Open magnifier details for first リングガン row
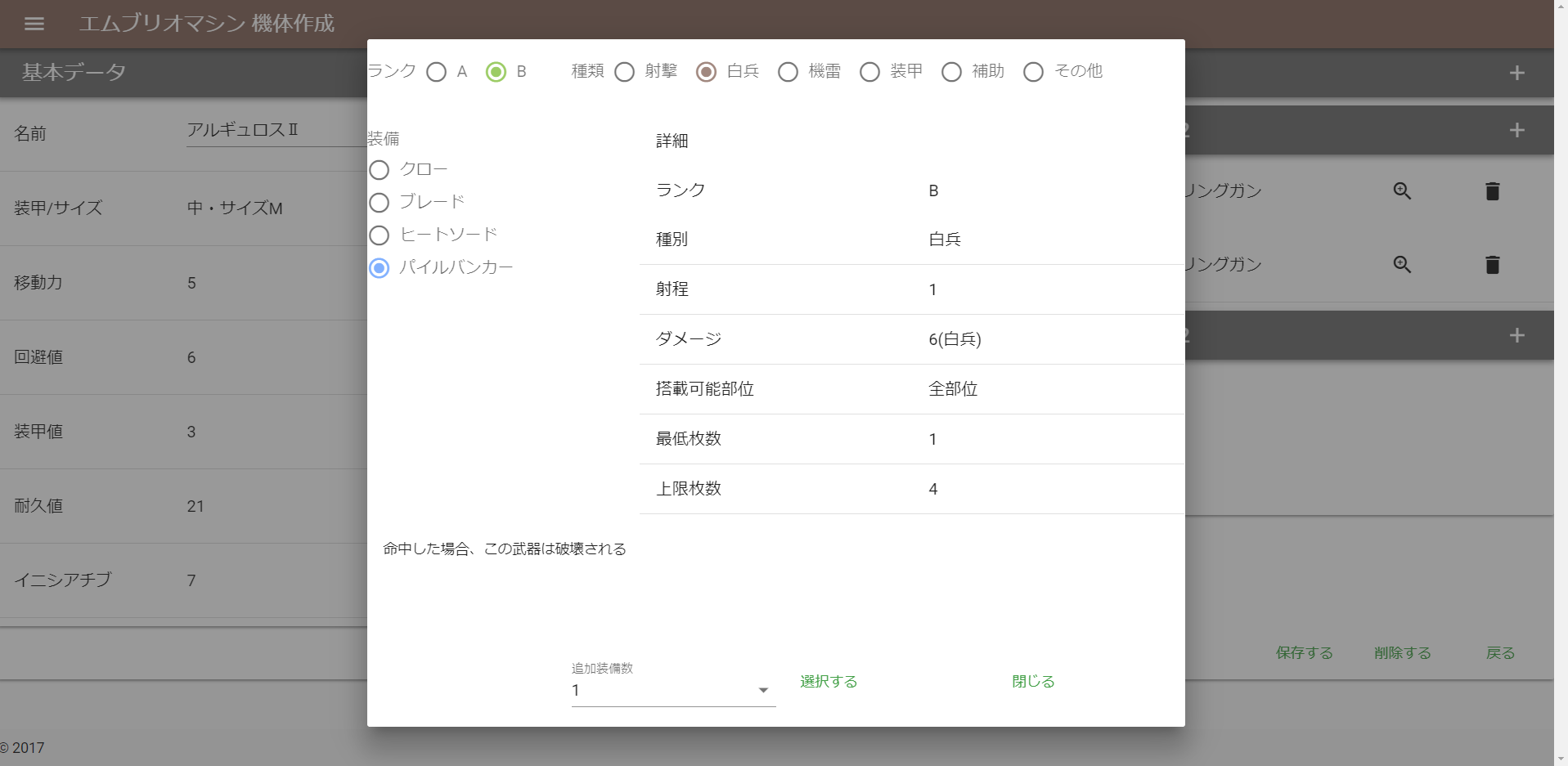 point(1402,190)
